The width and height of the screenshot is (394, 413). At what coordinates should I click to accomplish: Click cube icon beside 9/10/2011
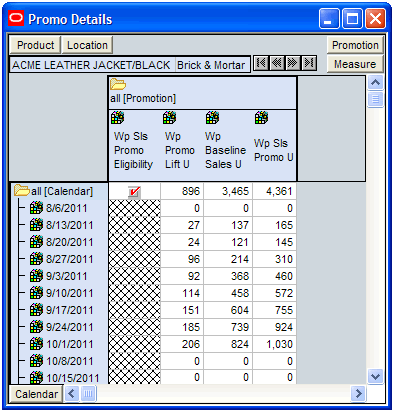[x=36, y=293]
